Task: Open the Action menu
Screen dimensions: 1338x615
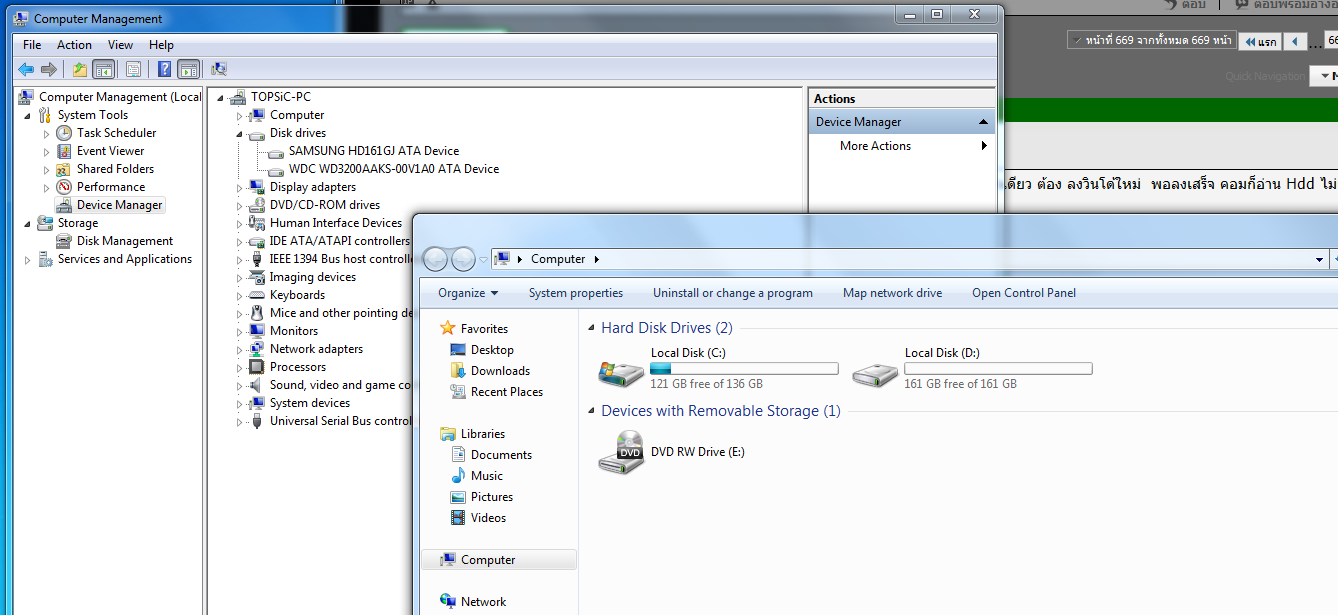Action: [x=74, y=45]
